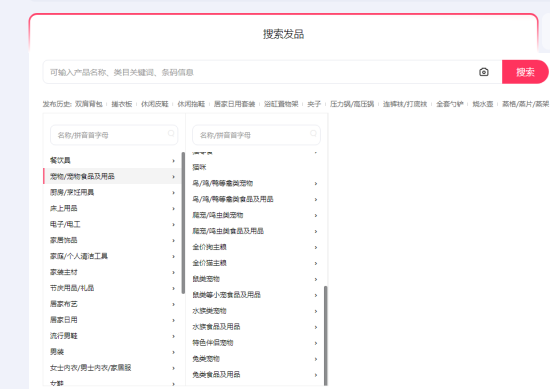This screenshot has width=550, height=389.
Task: Expand chevron next to 餐饮具
Action: pyautogui.click(x=173, y=161)
